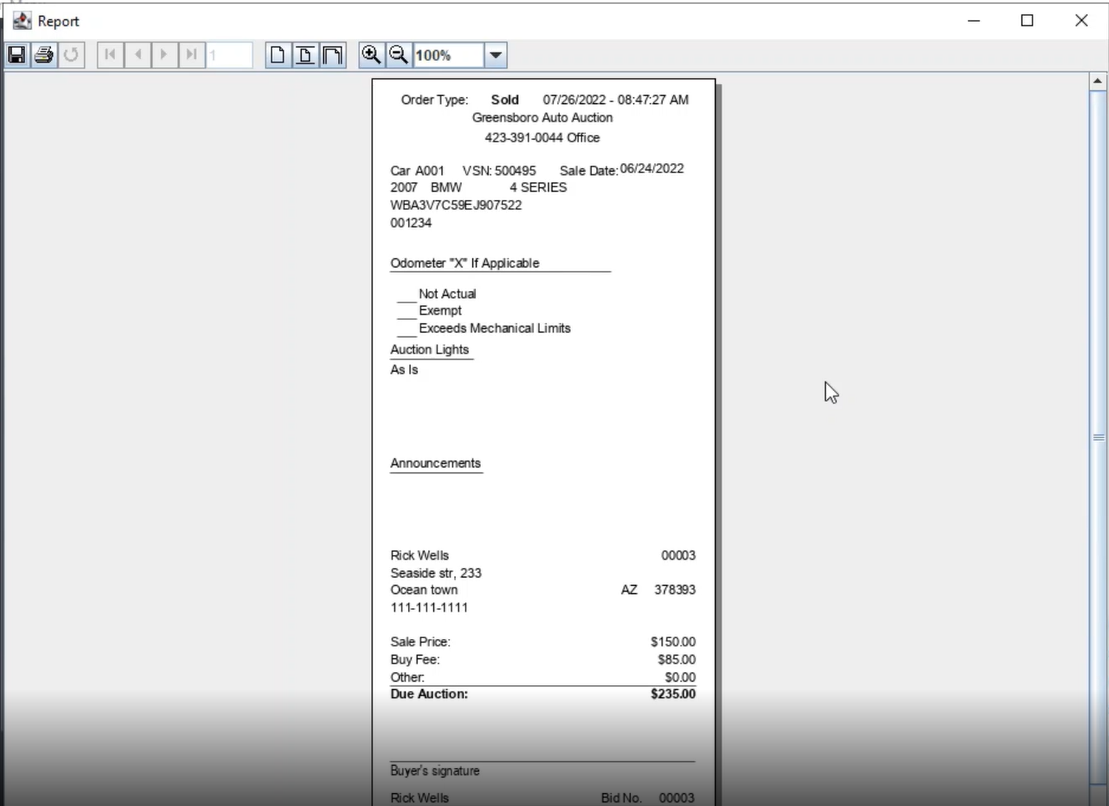Zoom in with the magnifier plus icon
1109x806 pixels.
[371, 55]
